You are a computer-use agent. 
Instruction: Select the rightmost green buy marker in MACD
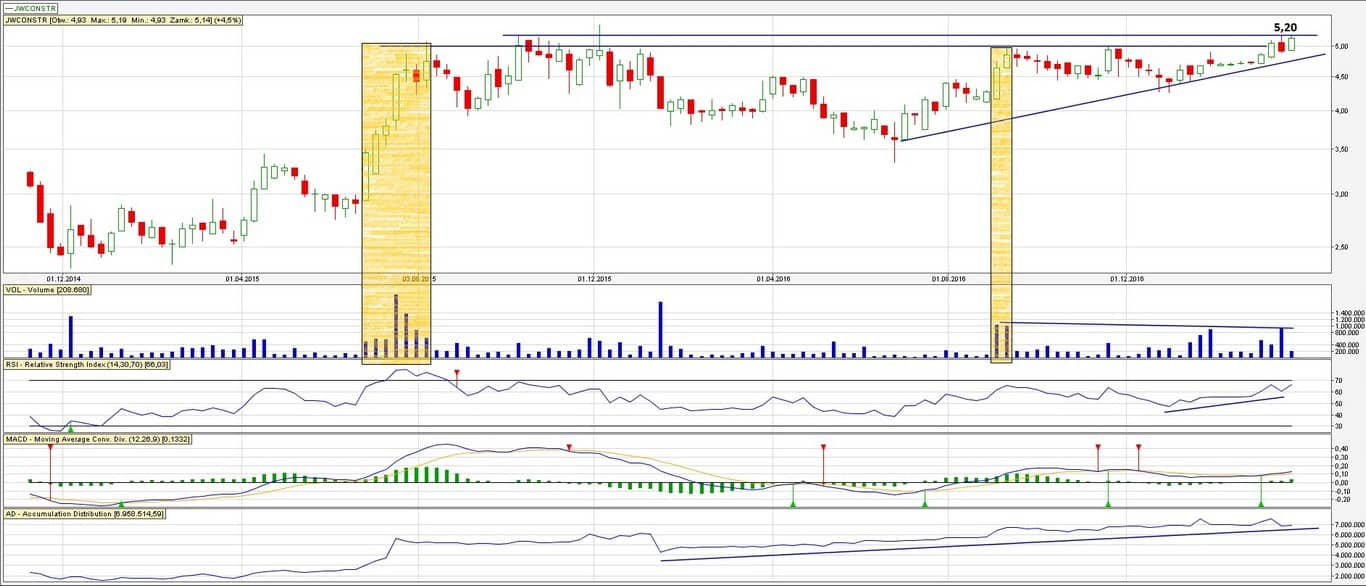pyautogui.click(x=1260, y=503)
